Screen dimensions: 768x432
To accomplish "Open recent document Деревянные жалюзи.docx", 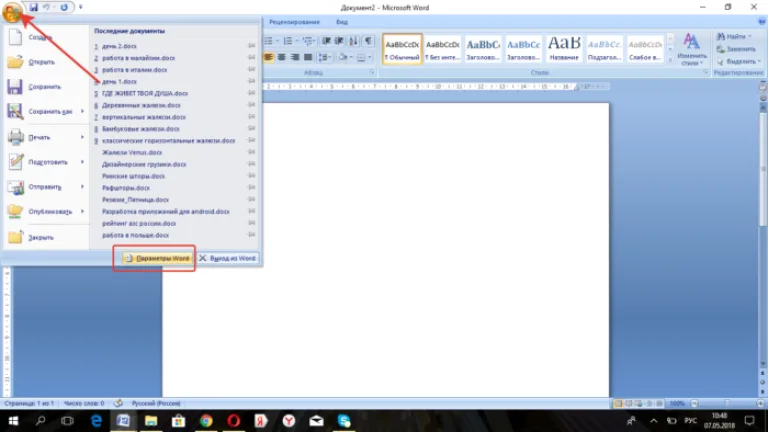I will tap(141, 105).
